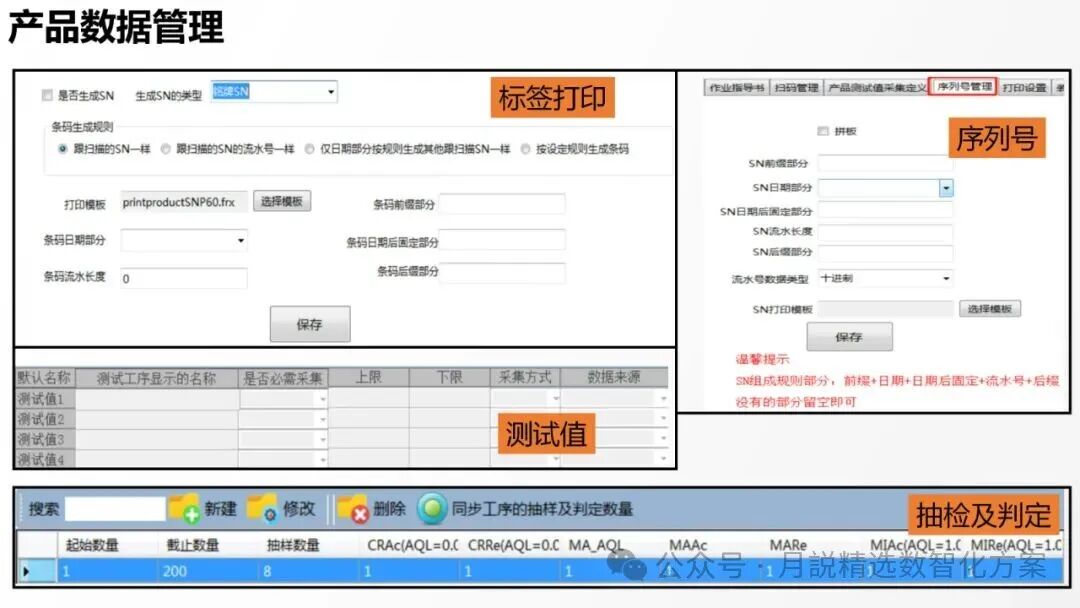Image resolution: width=1080 pixels, height=608 pixels.
Task: Open the 流水号数据类型 dropdown showing 十进制
Action: (x=946, y=278)
